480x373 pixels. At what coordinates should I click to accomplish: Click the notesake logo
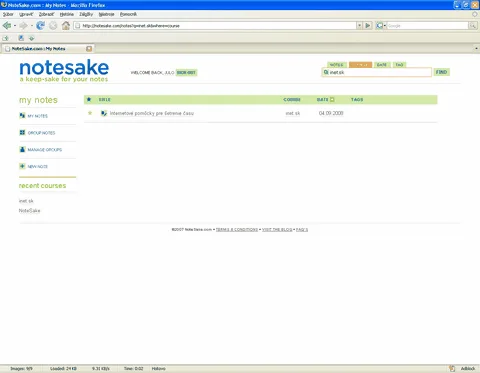(64, 70)
